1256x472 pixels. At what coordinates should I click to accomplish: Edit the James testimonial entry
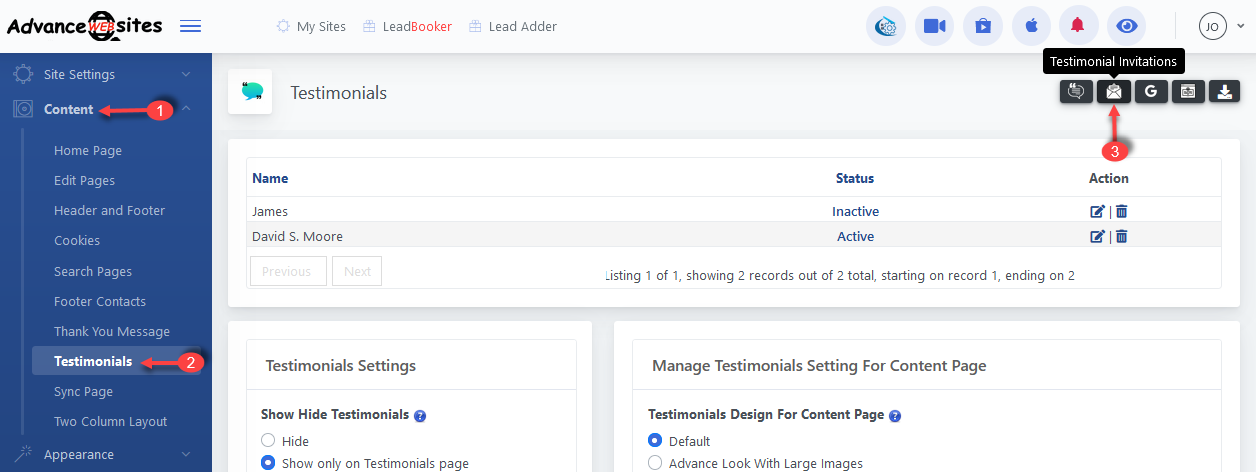[x=1097, y=211]
